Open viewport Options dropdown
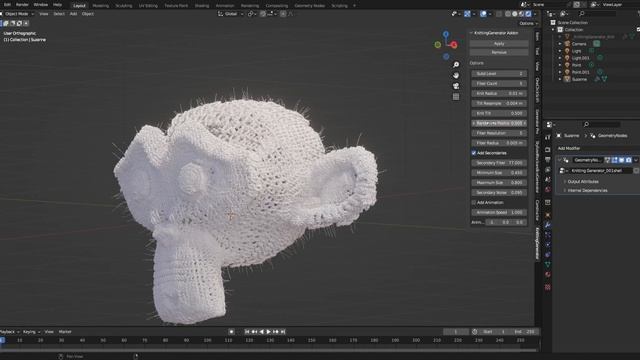Screen dimensions: 640x360 pyautogui.click(x=528, y=23)
